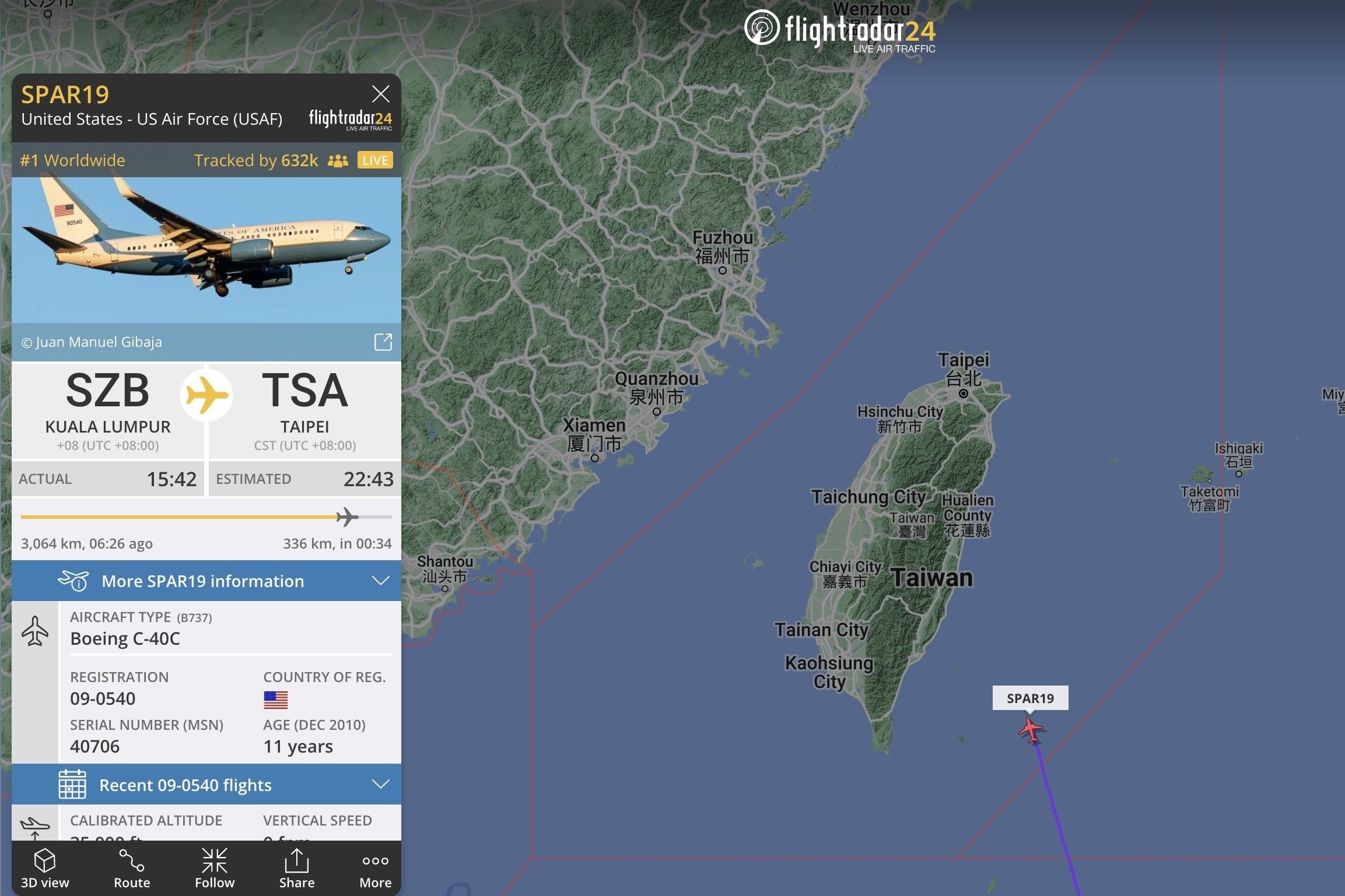Click the Recent flights calendar icon

(x=72, y=784)
